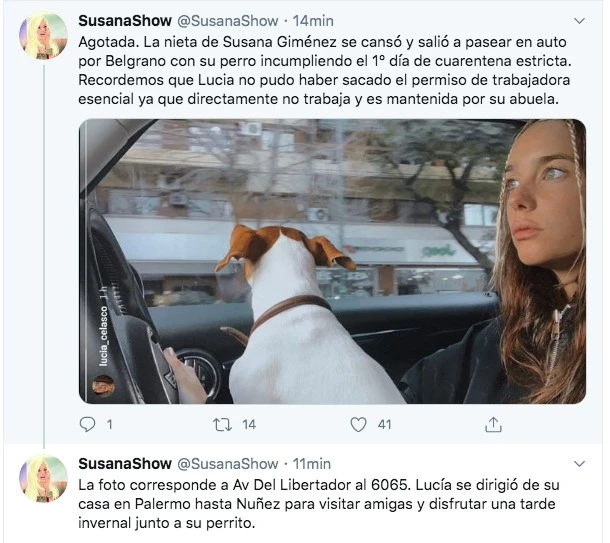Click the small story avatar inside the photo

[103, 385]
